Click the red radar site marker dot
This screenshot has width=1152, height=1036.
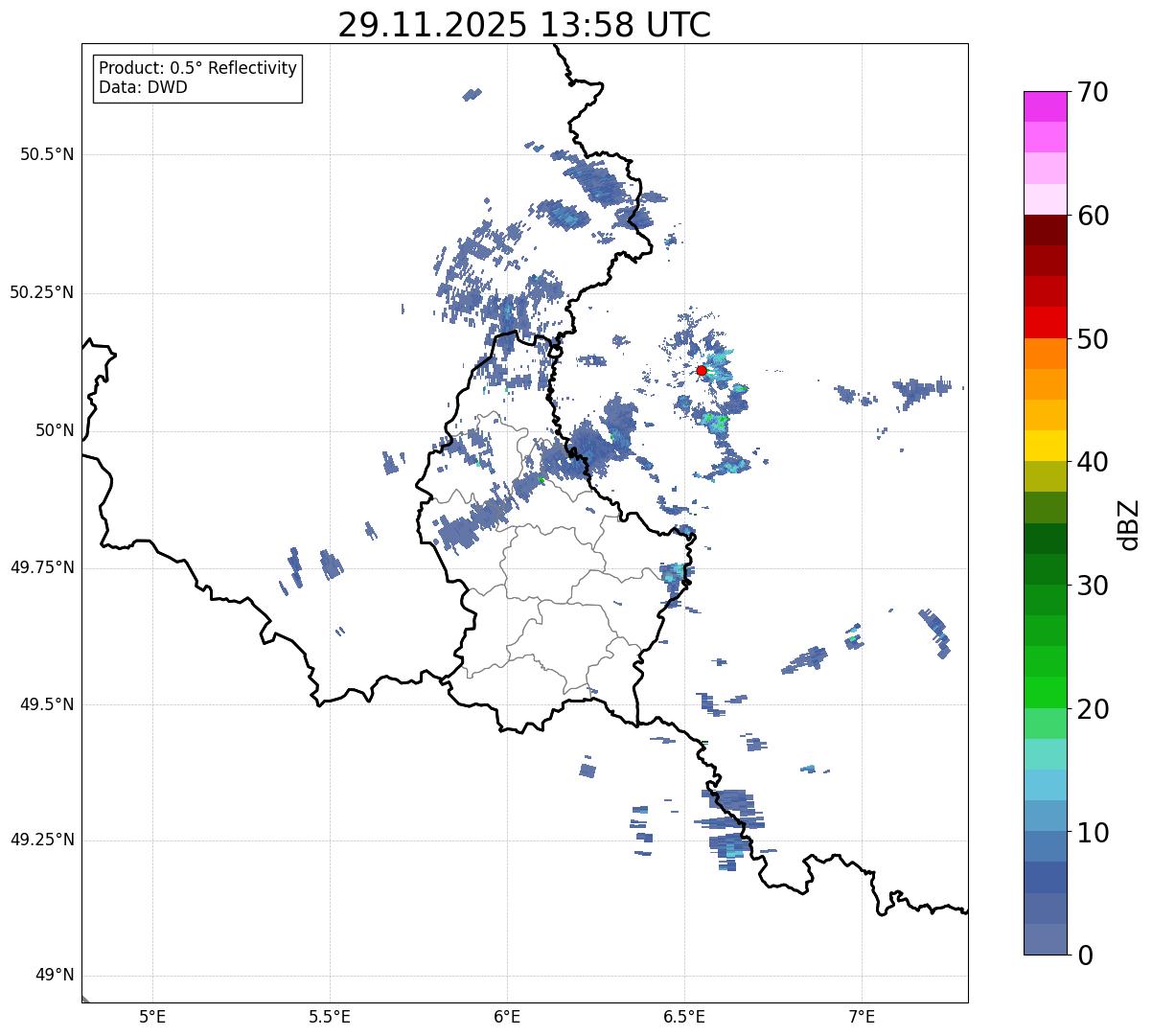(702, 370)
